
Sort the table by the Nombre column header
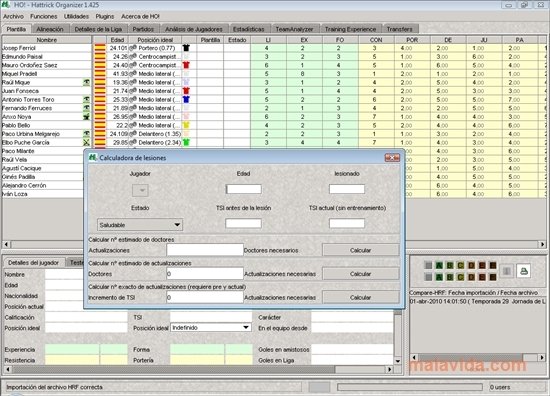(47, 40)
